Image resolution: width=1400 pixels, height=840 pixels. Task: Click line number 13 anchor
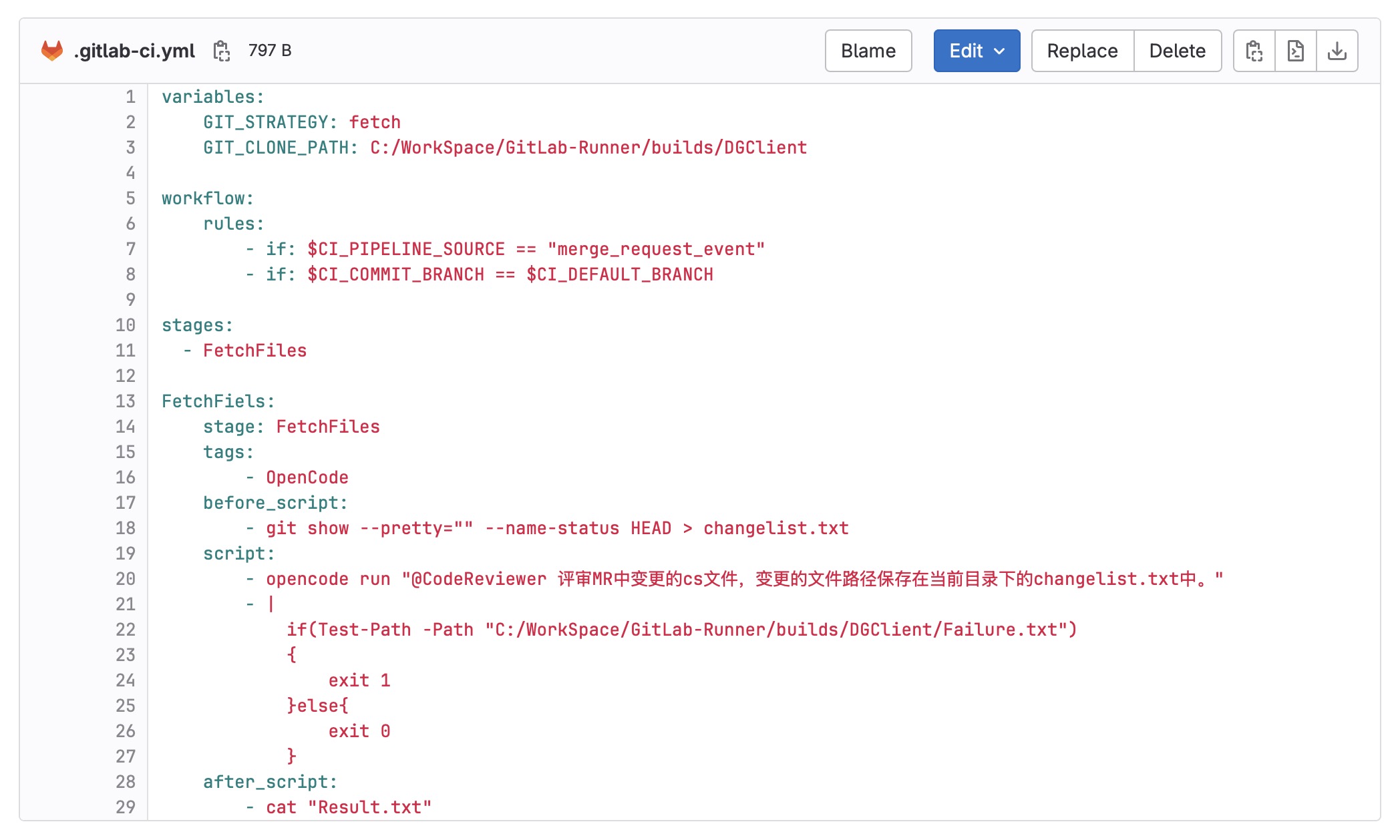coord(126,401)
